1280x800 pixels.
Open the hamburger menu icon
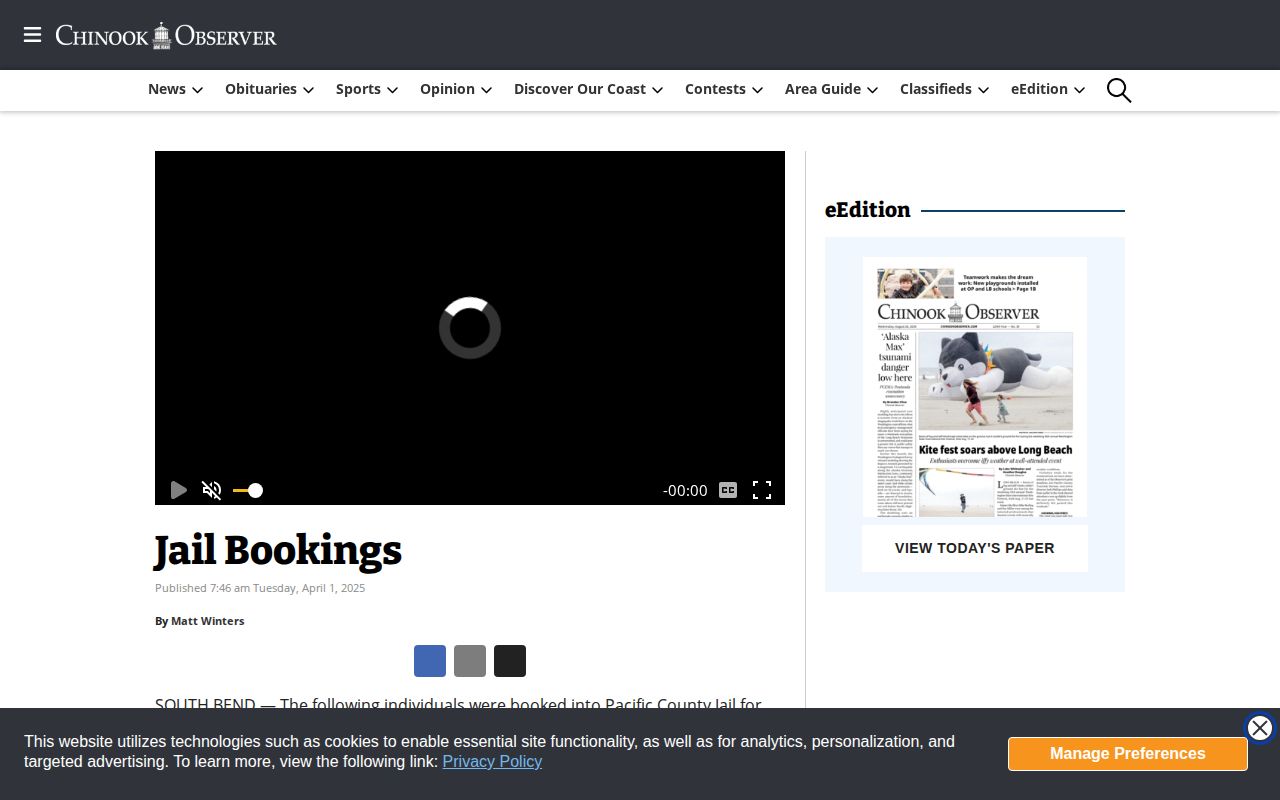[32, 35]
